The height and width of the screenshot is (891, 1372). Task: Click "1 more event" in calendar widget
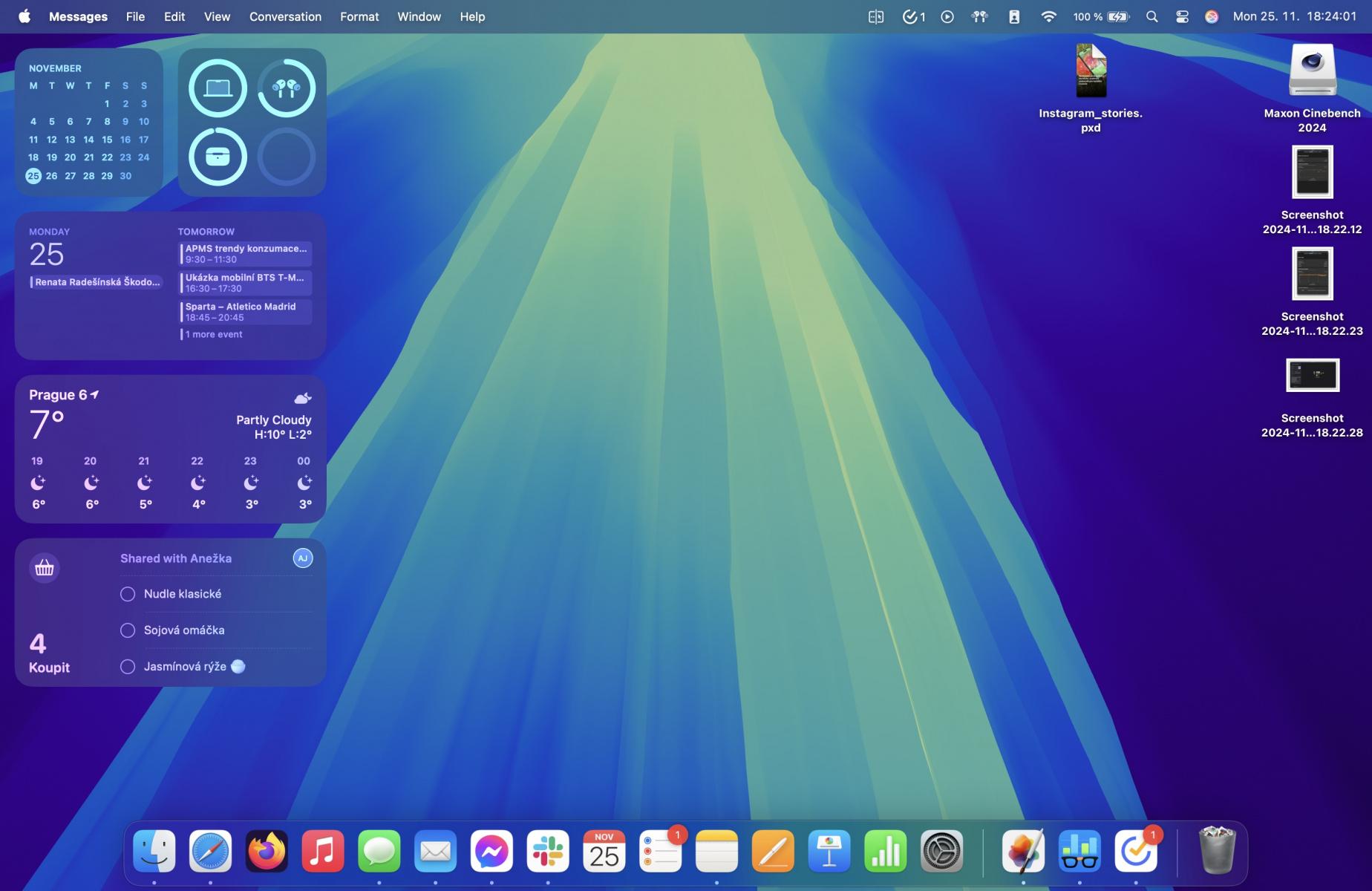point(214,334)
